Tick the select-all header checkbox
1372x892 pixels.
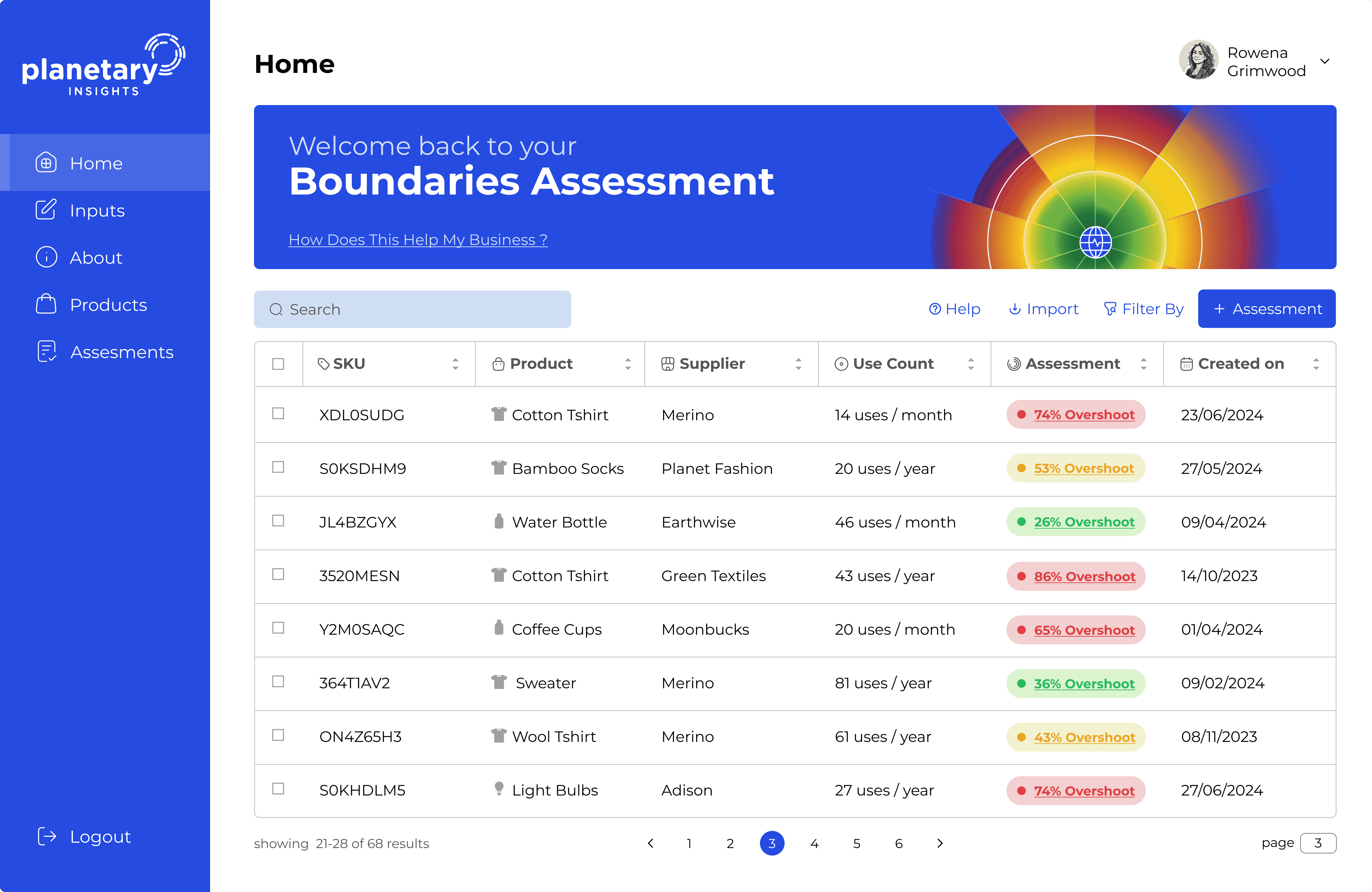pyautogui.click(x=278, y=364)
